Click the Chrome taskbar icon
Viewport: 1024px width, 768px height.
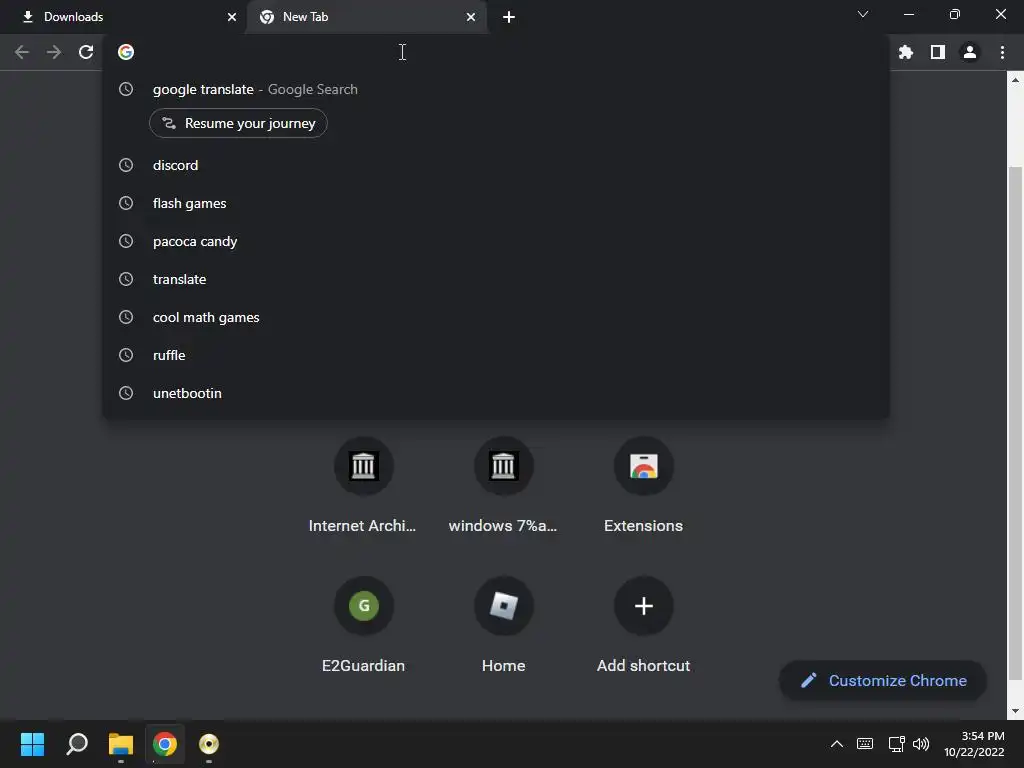pyautogui.click(x=165, y=744)
